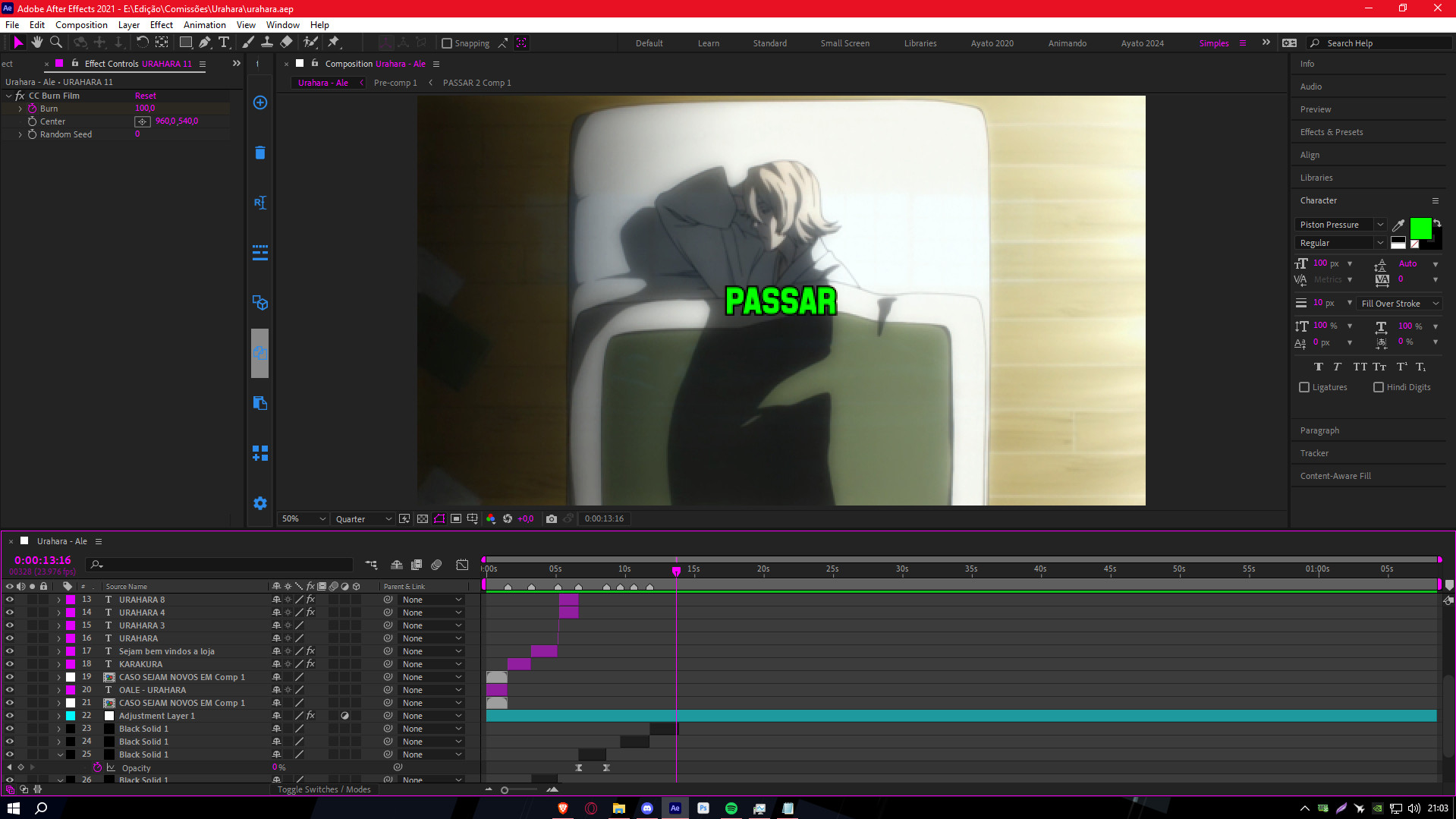
Task: Enable motion blur for timeline layers
Action: point(436,565)
